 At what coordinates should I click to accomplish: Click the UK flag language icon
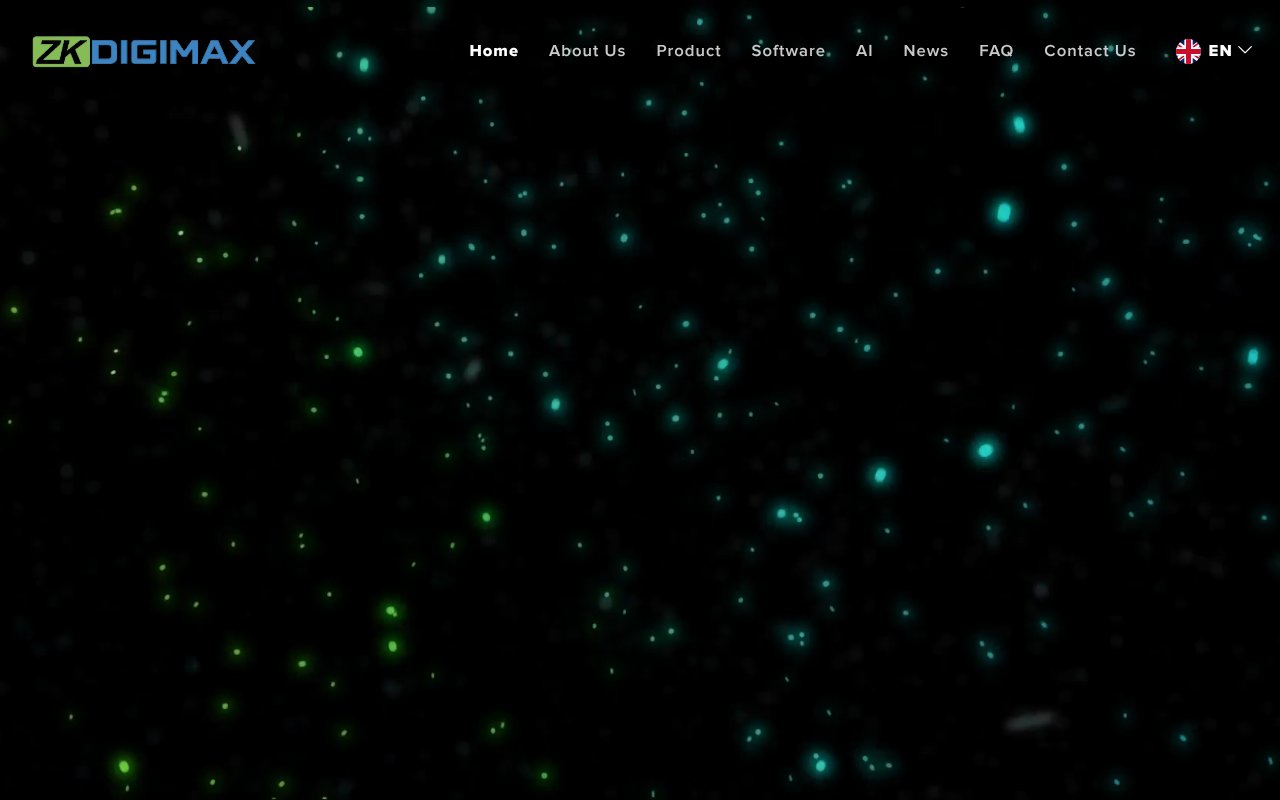pyautogui.click(x=1189, y=49)
